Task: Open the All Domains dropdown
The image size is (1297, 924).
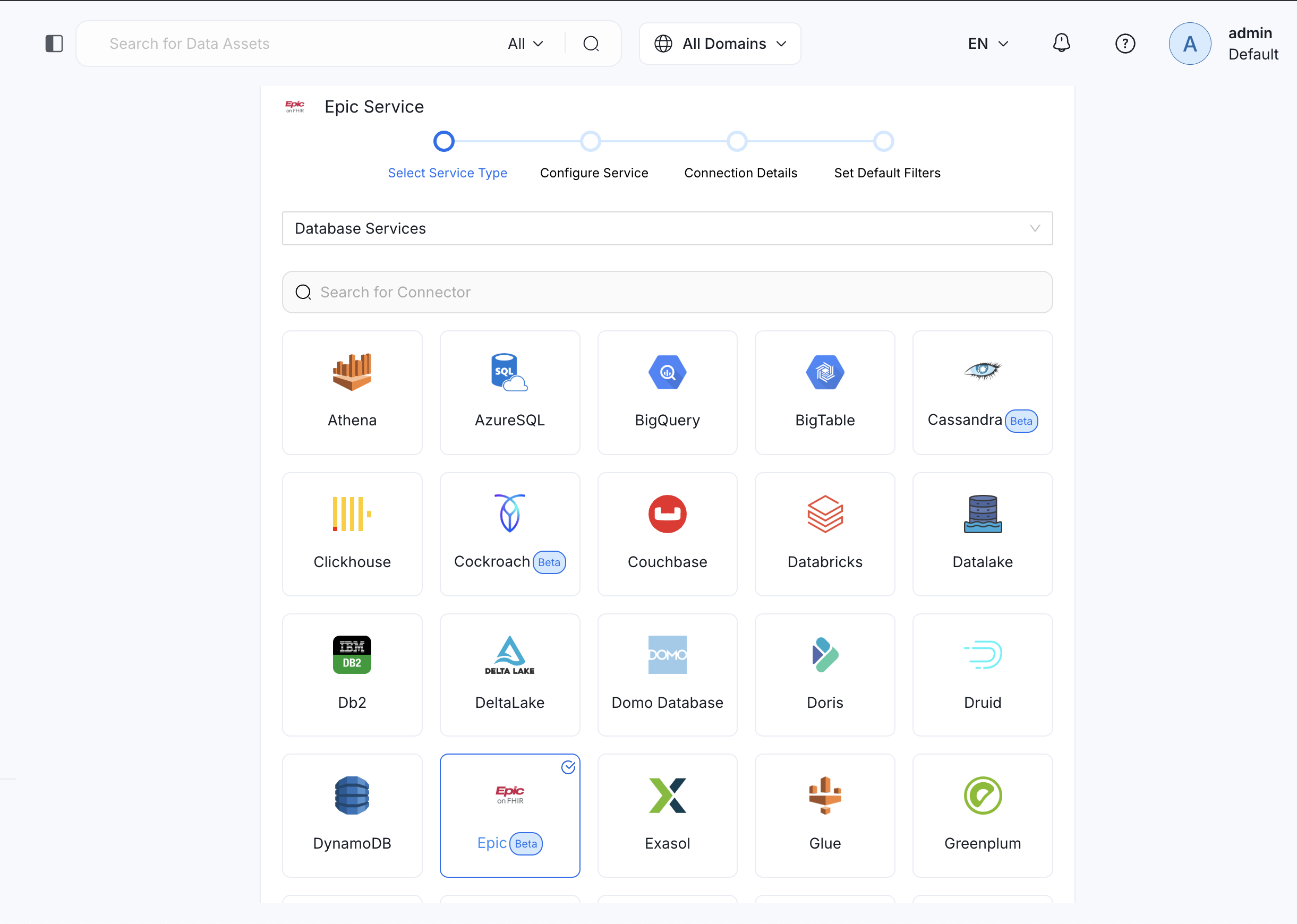Action: 720,44
